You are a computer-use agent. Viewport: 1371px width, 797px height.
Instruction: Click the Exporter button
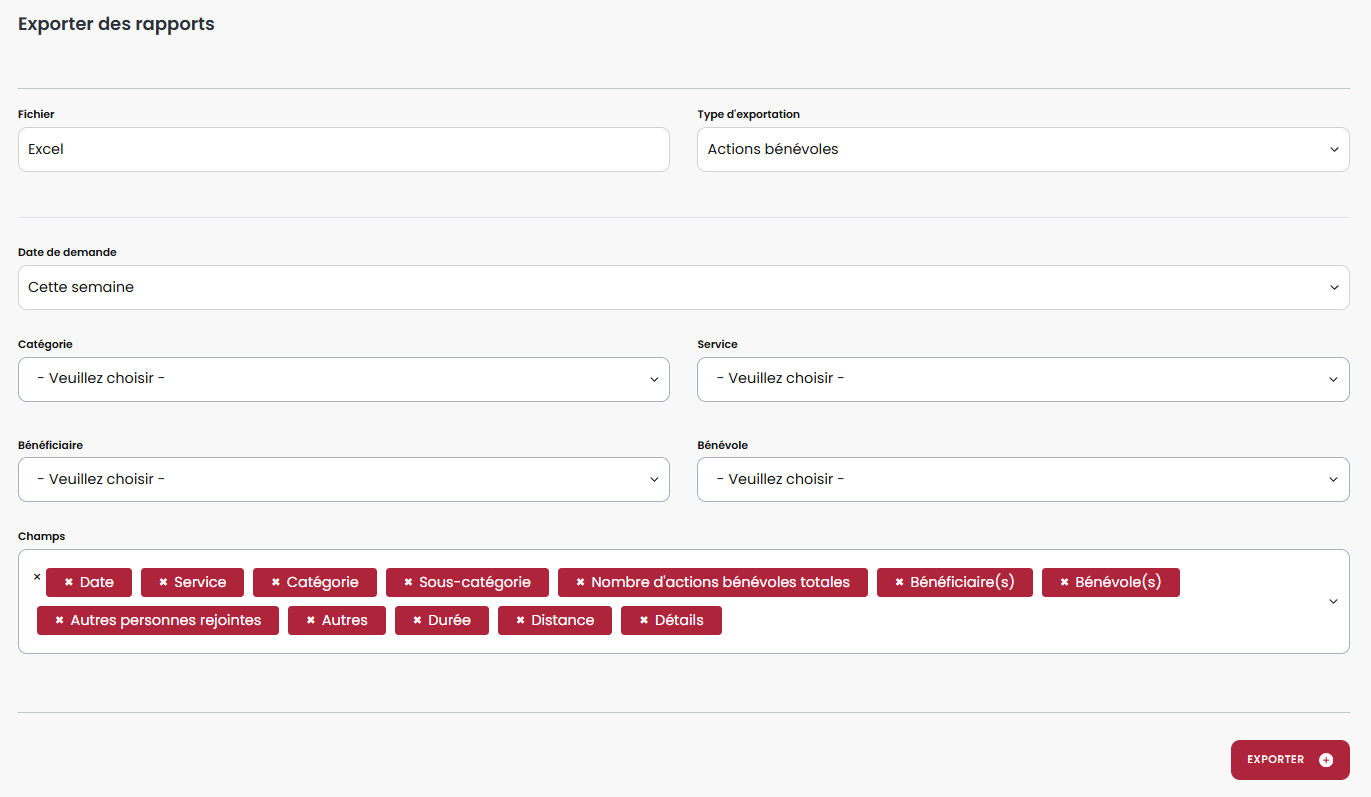tap(1289, 760)
